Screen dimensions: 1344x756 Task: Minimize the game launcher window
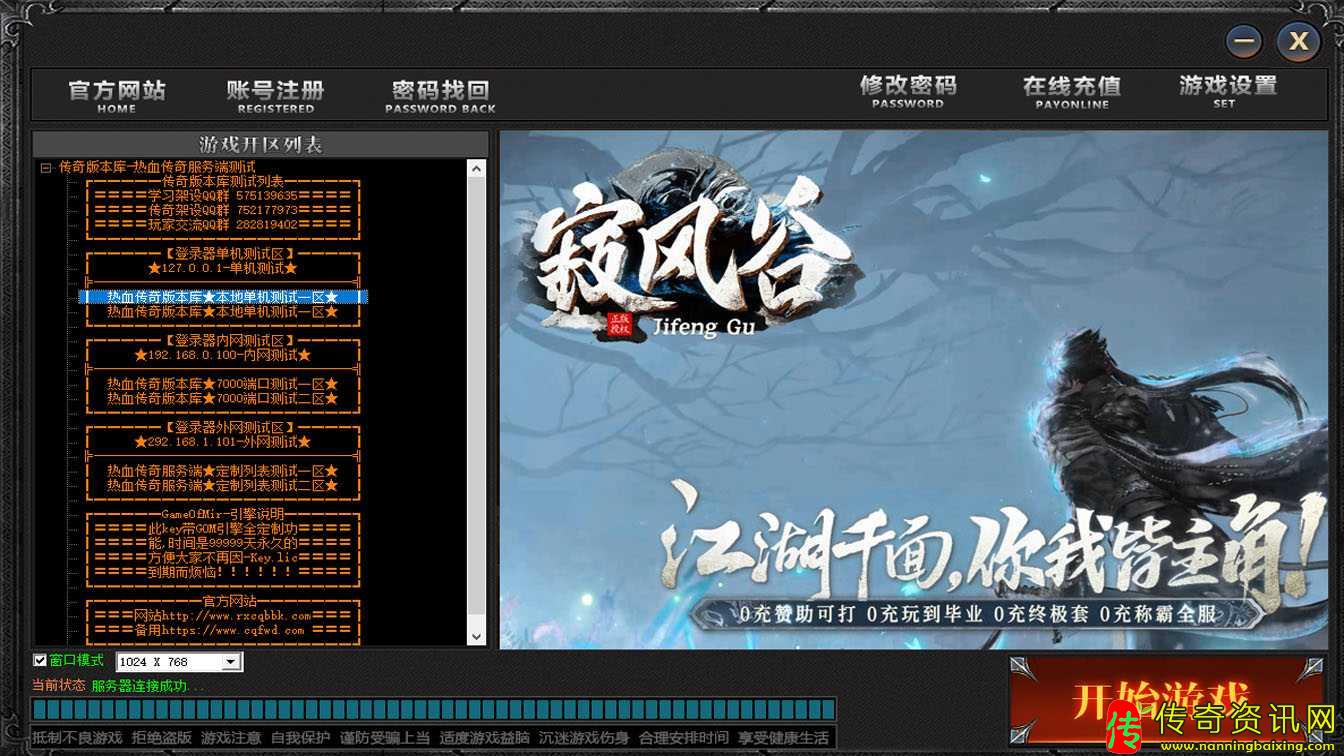[x=1245, y=41]
